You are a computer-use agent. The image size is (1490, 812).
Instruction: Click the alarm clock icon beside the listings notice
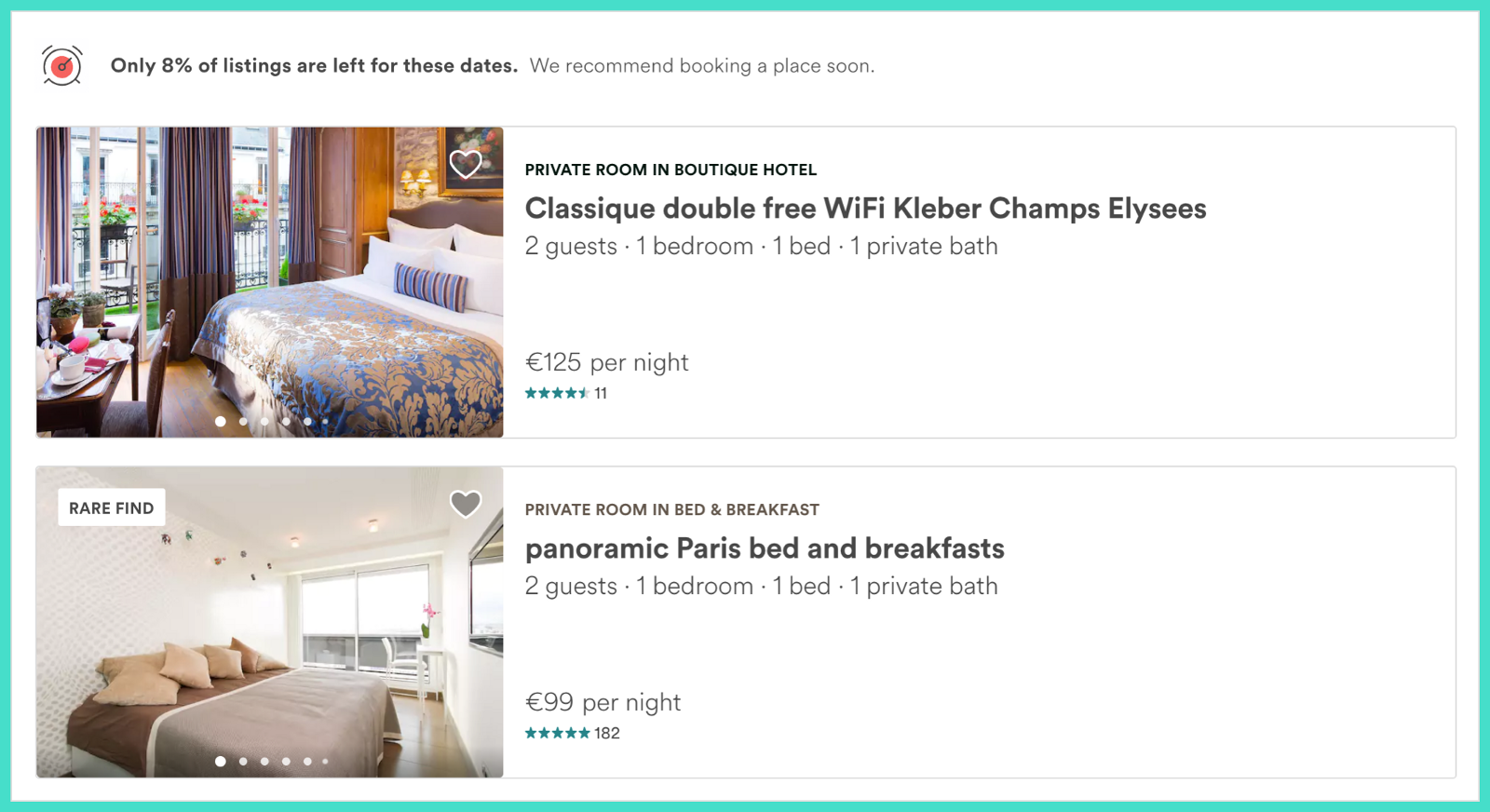pos(62,66)
